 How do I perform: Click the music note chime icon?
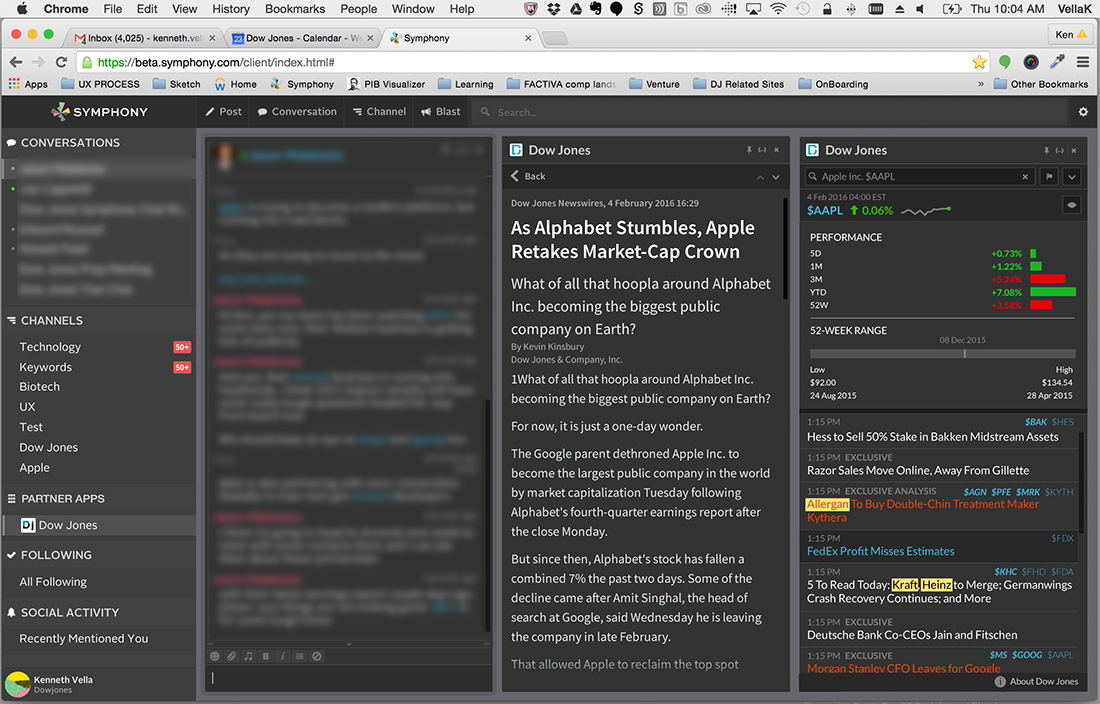249,656
